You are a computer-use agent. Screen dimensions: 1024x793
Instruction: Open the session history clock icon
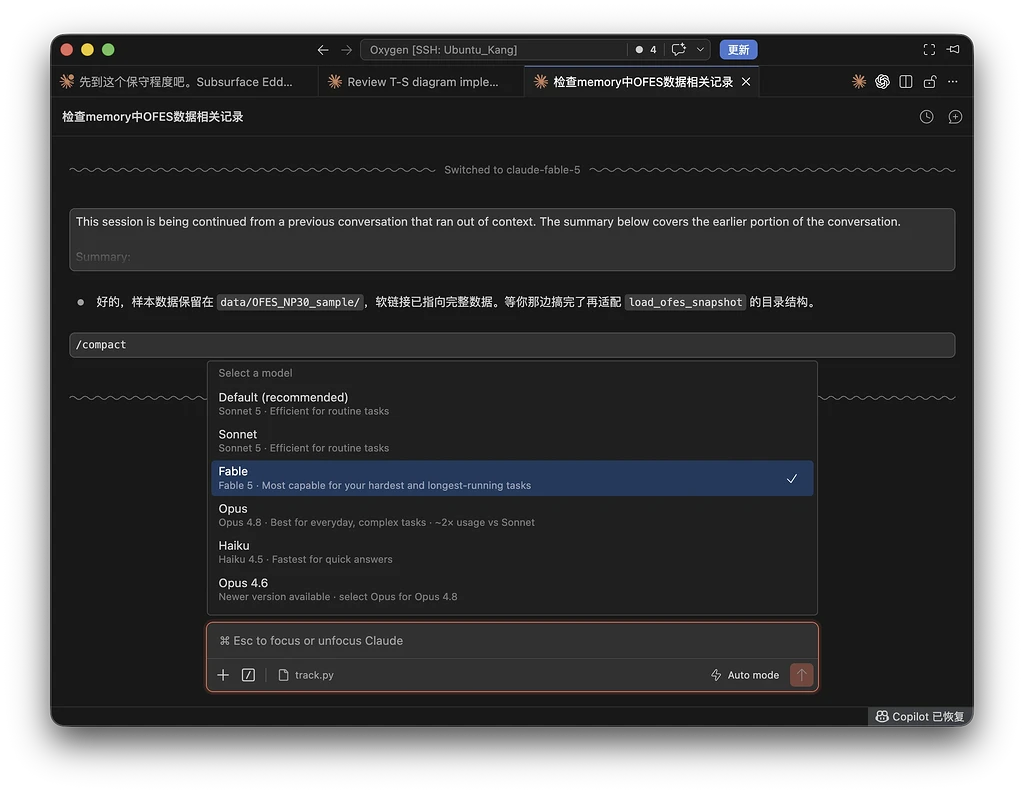pyautogui.click(x=926, y=117)
